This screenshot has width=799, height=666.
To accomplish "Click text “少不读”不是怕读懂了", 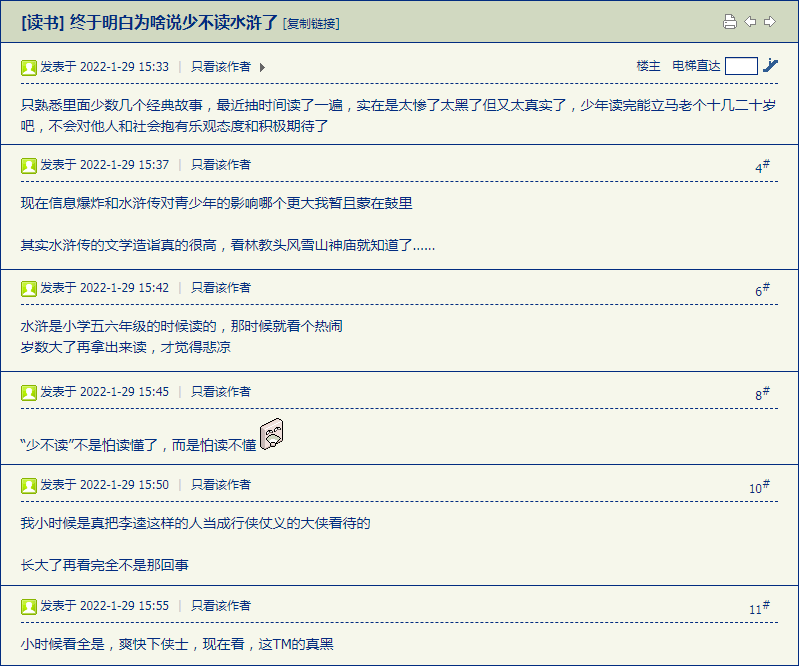I will [x=89, y=445].
